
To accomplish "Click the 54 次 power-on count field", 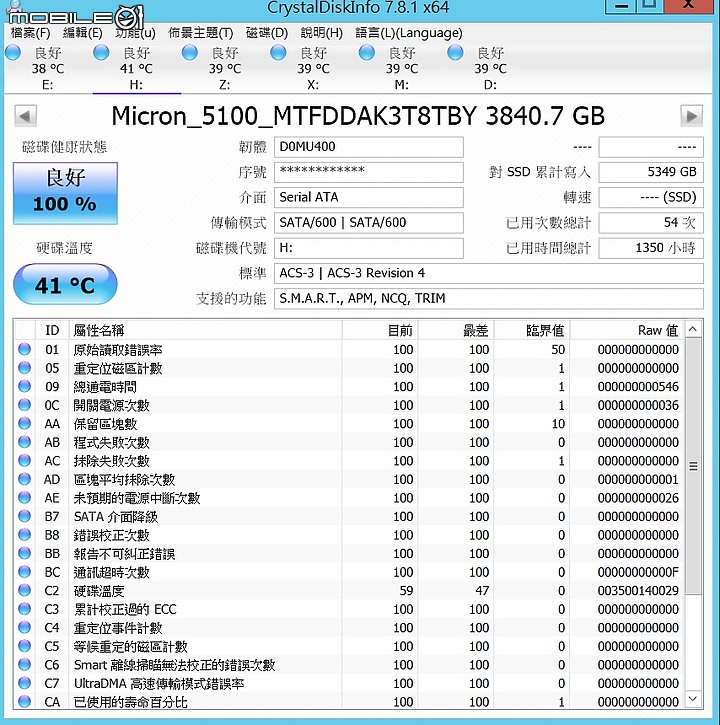I will coord(651,223).
